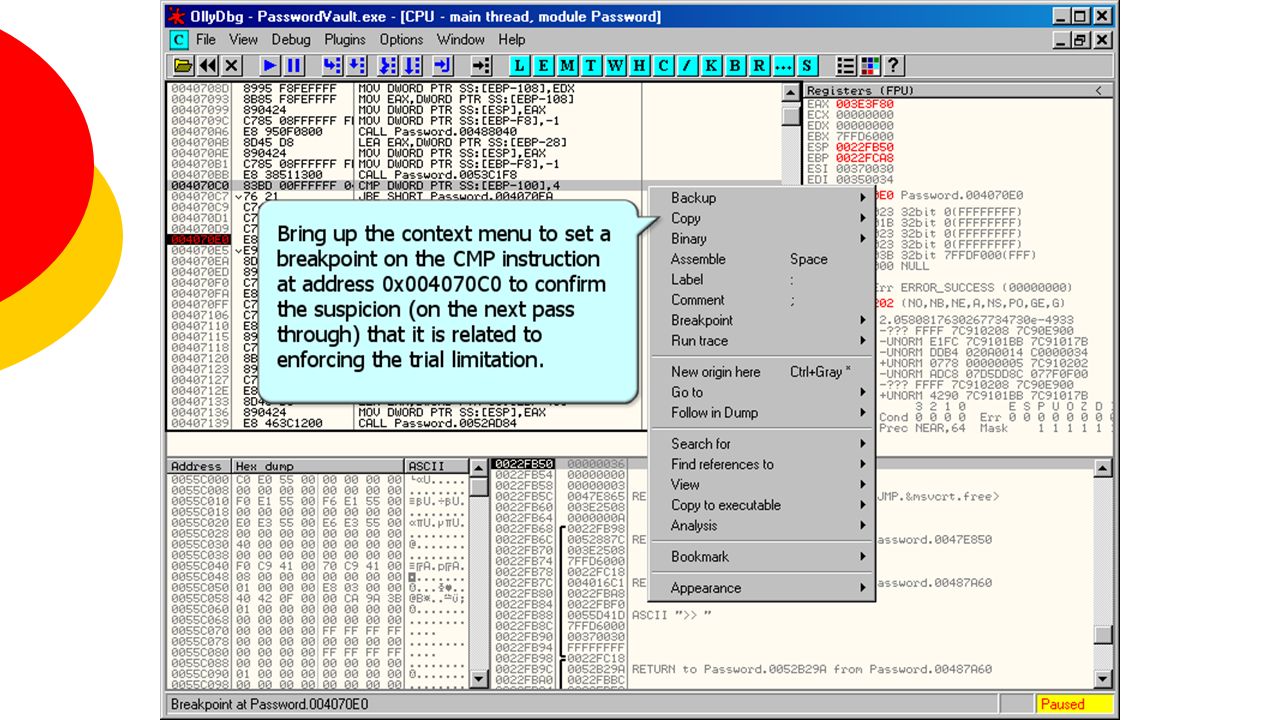Select Comment from the context menu
Viewport: 1280px width, 720px height.
(x=763, y=300)
